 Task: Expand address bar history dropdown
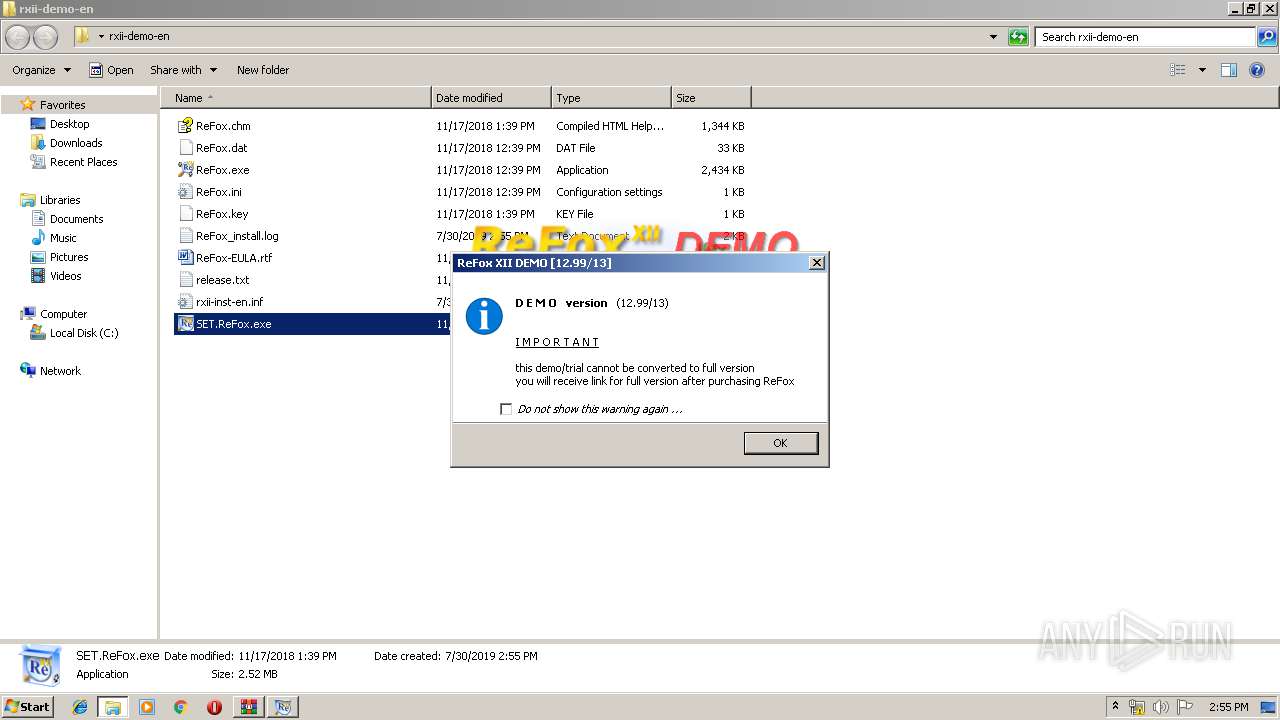993,37
